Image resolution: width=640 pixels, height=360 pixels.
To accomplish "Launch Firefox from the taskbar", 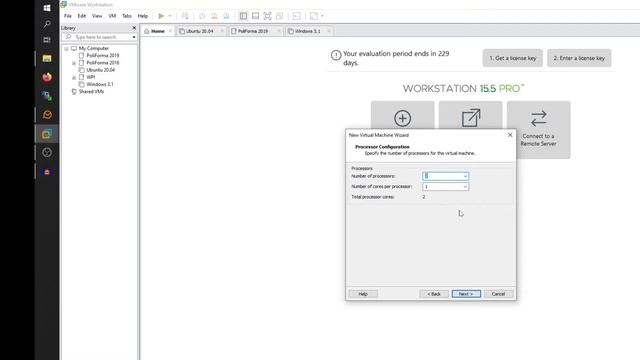I will (47, 77).
